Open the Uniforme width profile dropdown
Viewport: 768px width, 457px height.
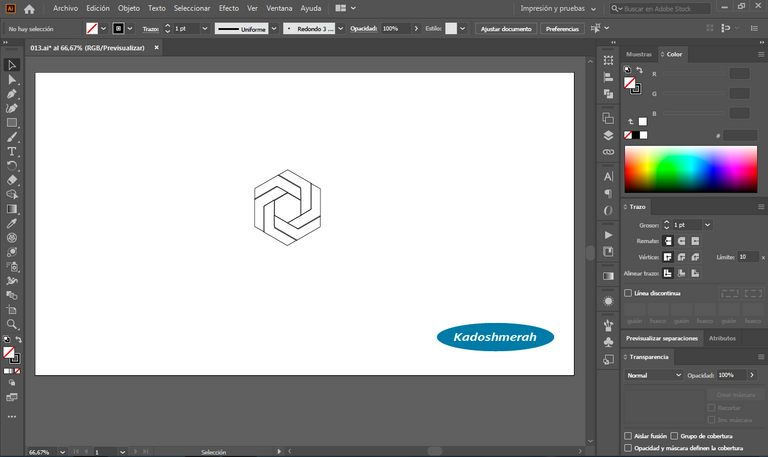click(x=274, y=29)
